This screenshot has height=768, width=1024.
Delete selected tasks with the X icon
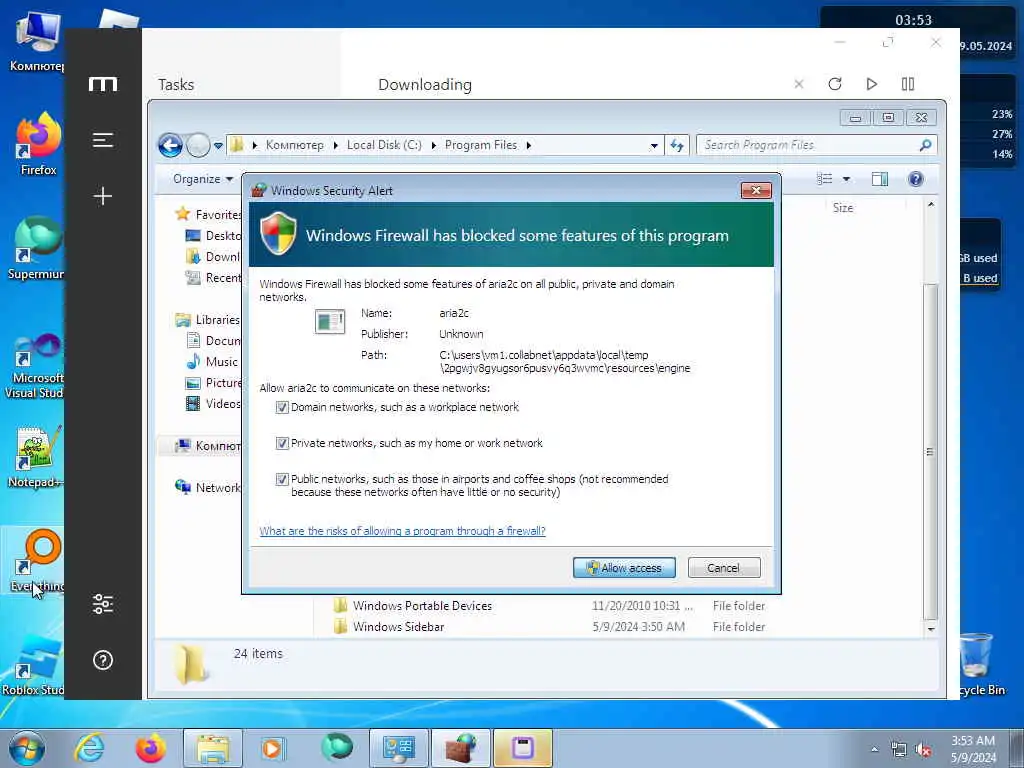pyautogui.click(x=799, y=84)
